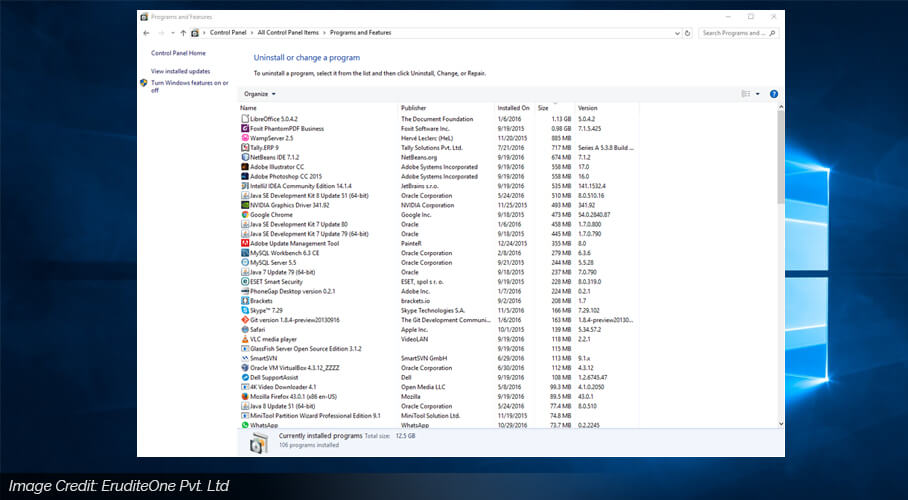
Task: Click the Git version 1.8.4 icon
Action: [245, 320]
